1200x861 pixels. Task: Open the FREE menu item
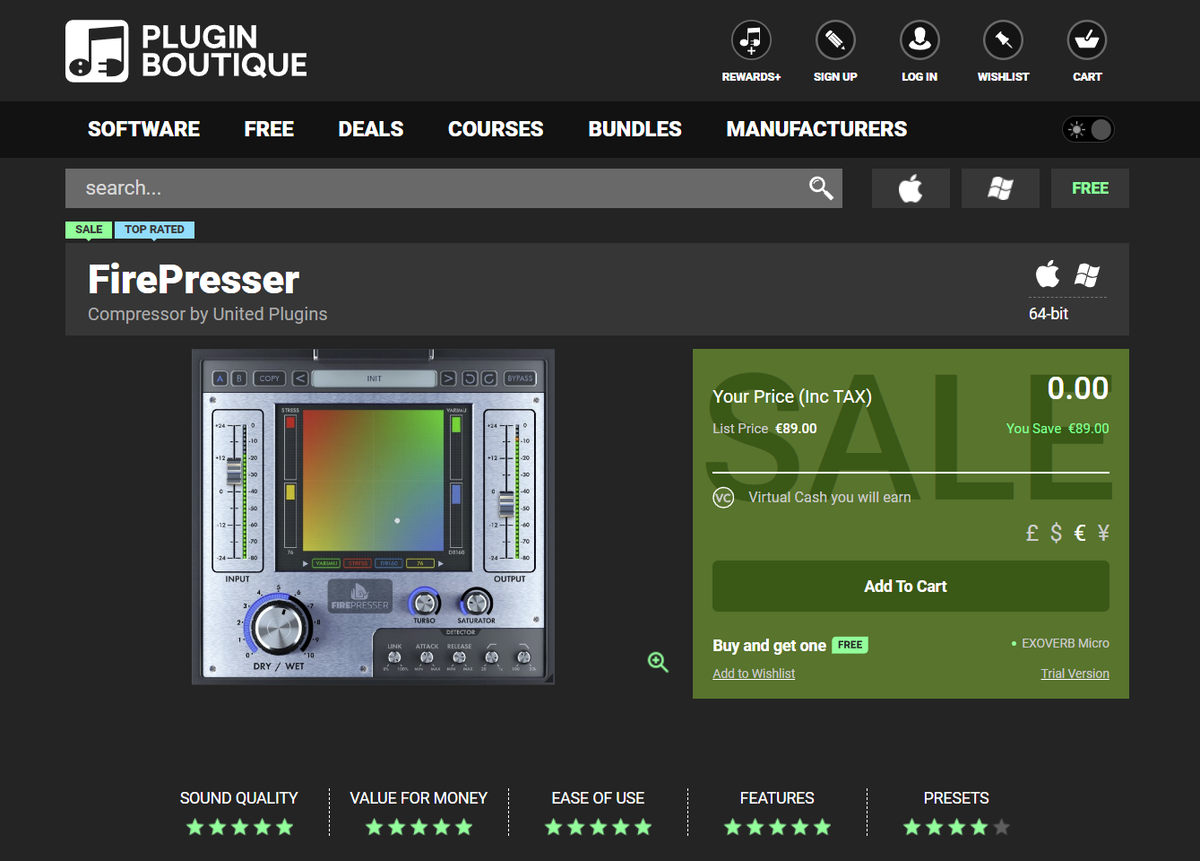(269, 129)
